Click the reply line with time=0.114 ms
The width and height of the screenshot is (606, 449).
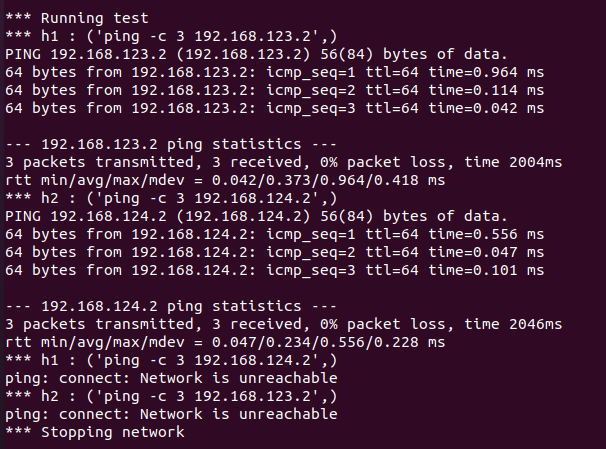tap(274, 89)
